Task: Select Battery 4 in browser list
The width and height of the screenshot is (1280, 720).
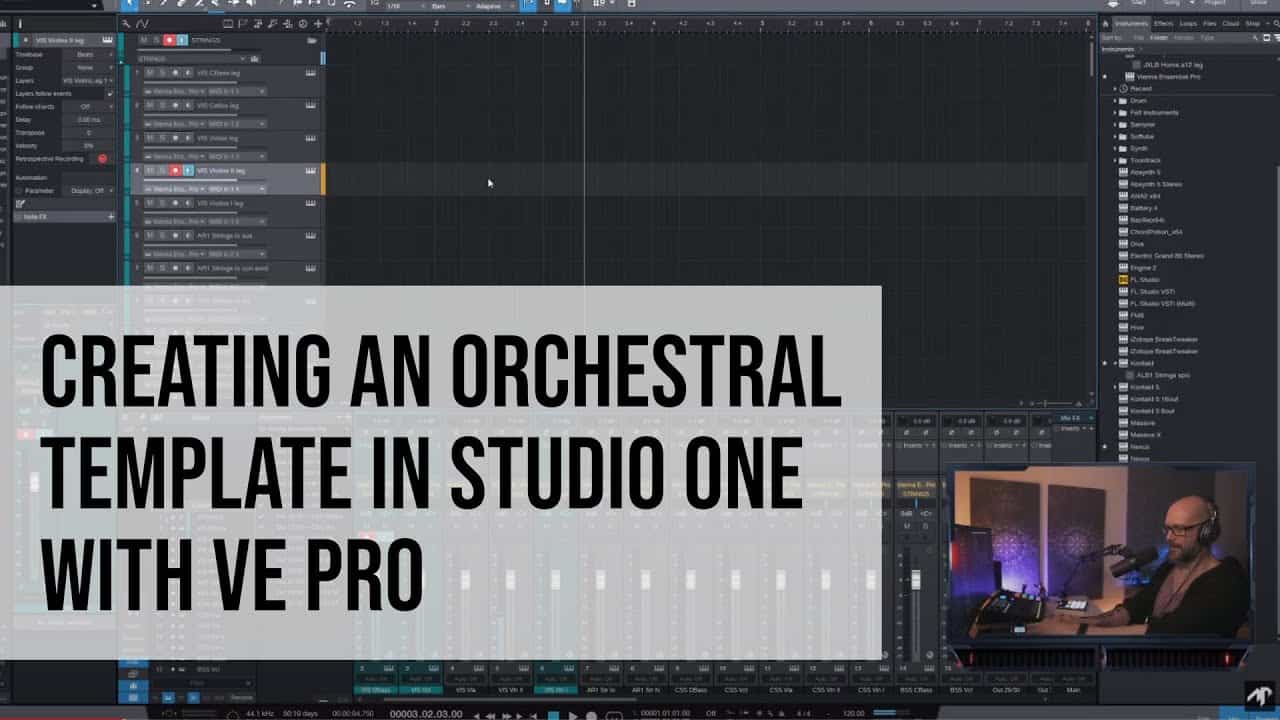Action: click(x=1144, y=208)
